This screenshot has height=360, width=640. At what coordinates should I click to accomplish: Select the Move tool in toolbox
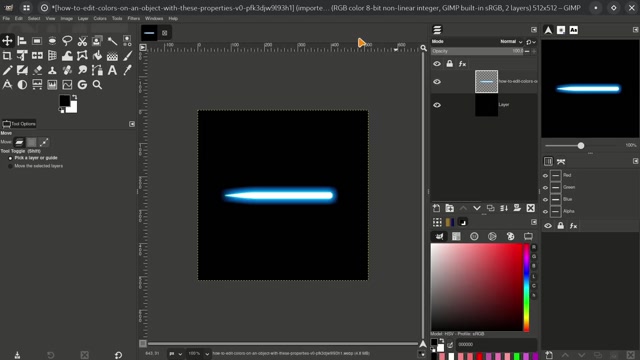(x=7, y=40)
